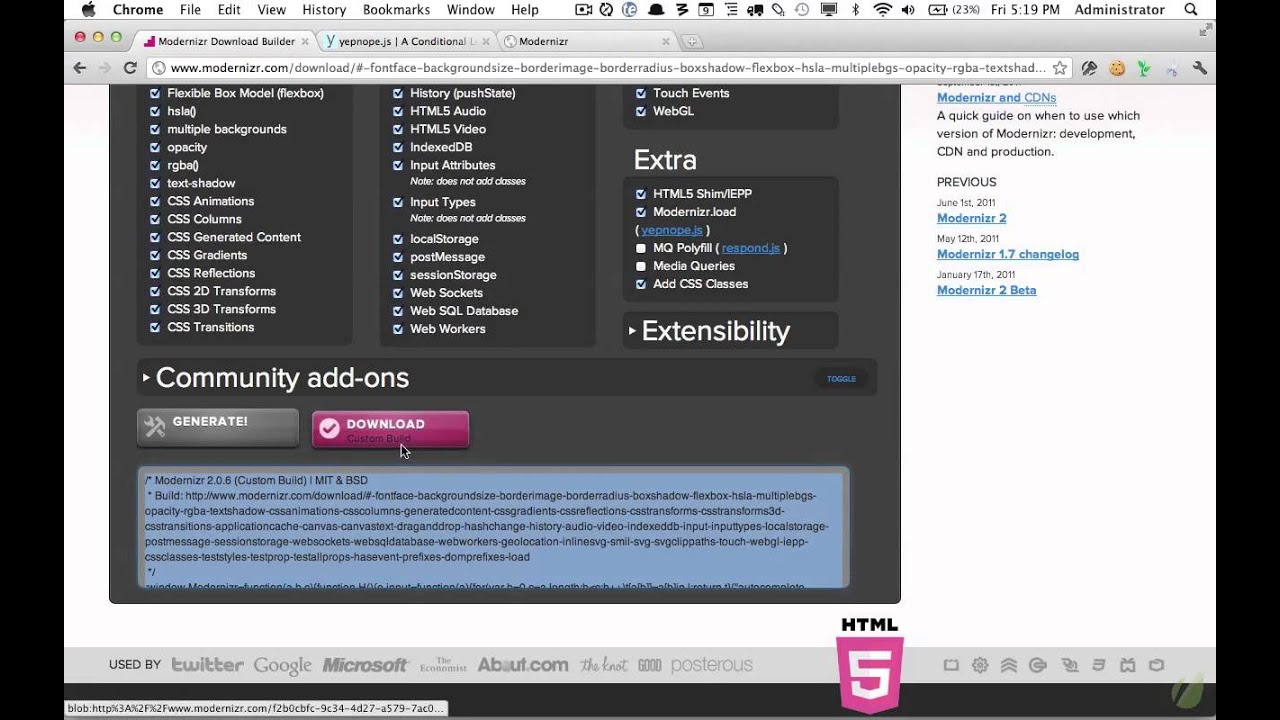
Task: Click the fullscreen arrows icon
Action: pos(1205,31)
